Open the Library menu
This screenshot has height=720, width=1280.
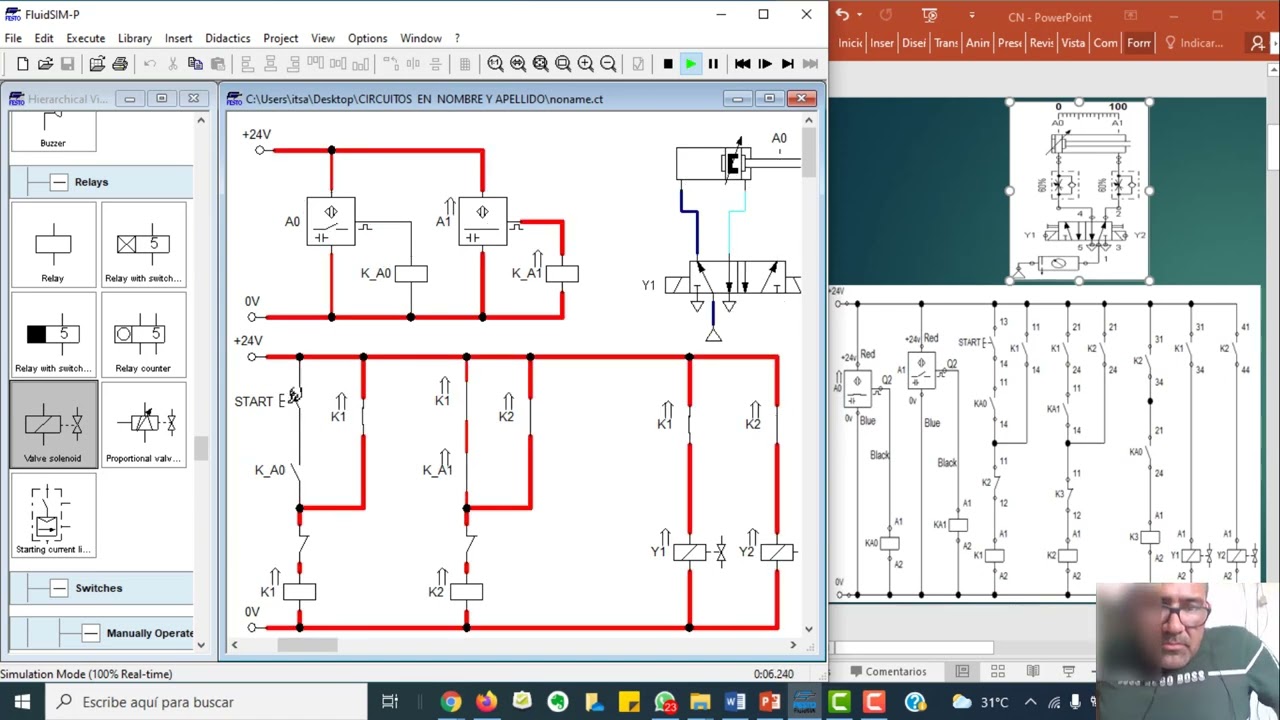click(134, 38)
